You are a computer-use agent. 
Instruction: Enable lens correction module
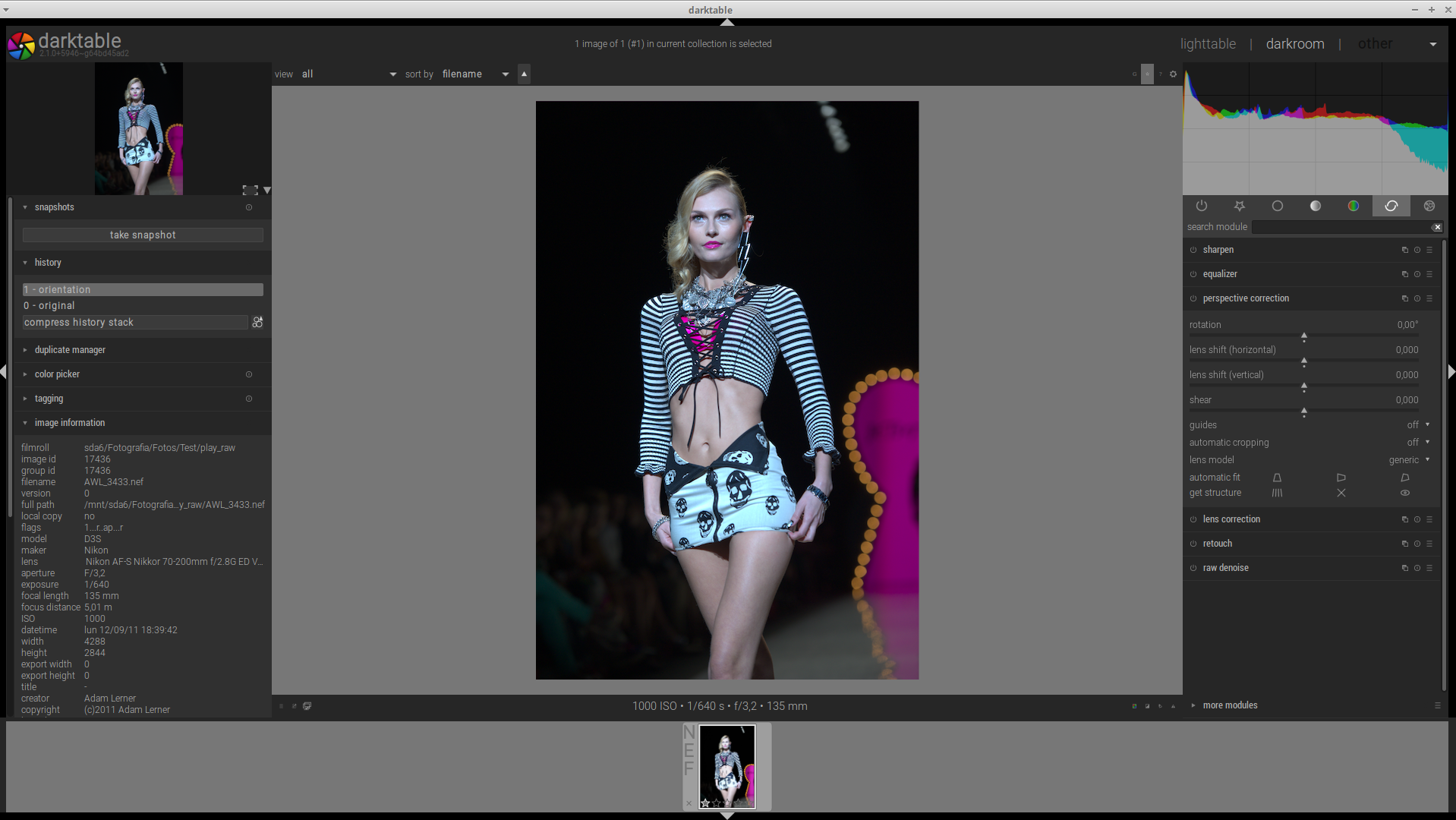pyautogui.click(x=1193, y=519)
